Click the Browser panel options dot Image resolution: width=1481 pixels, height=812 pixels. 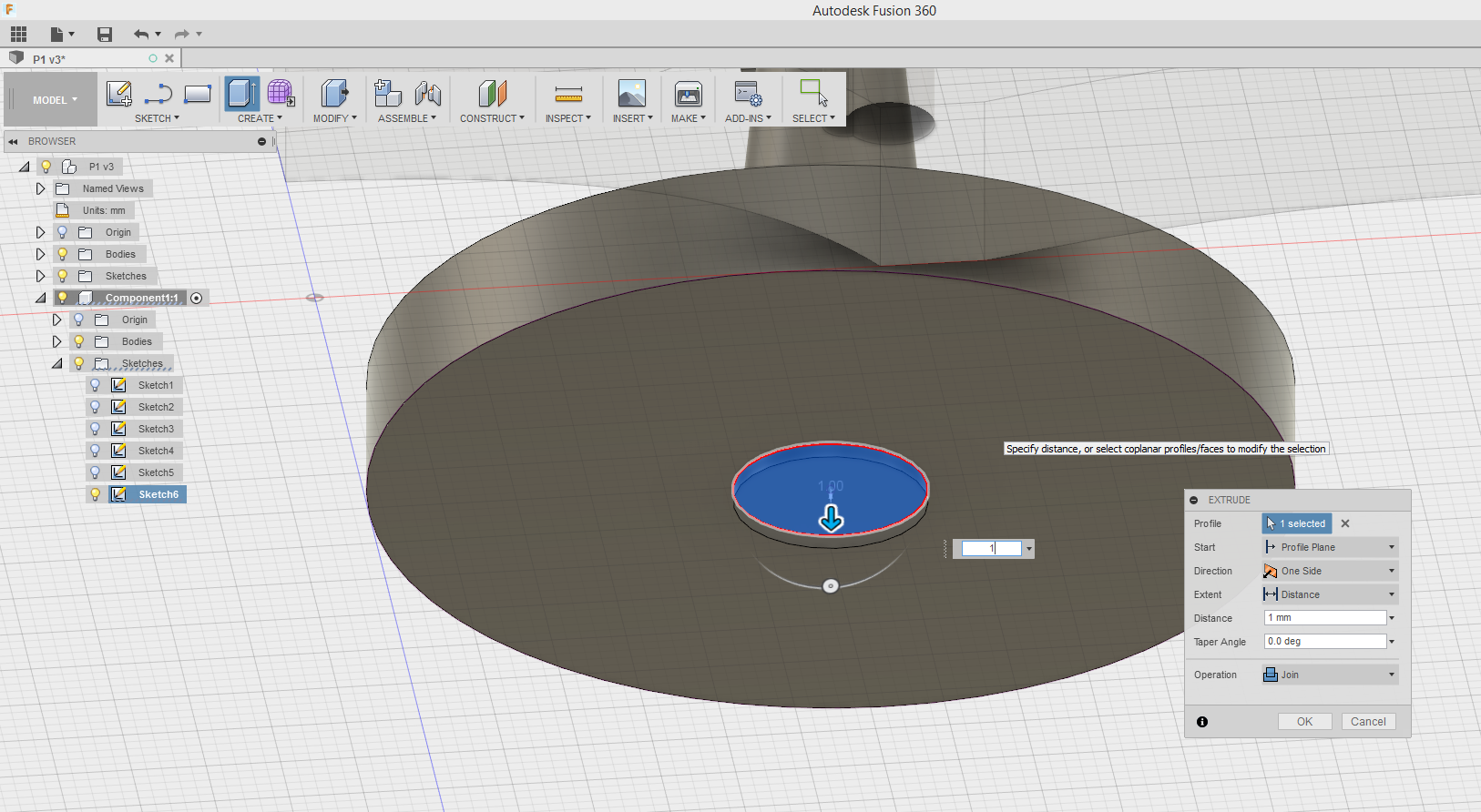pyautogui.click(x=261, y=141)
